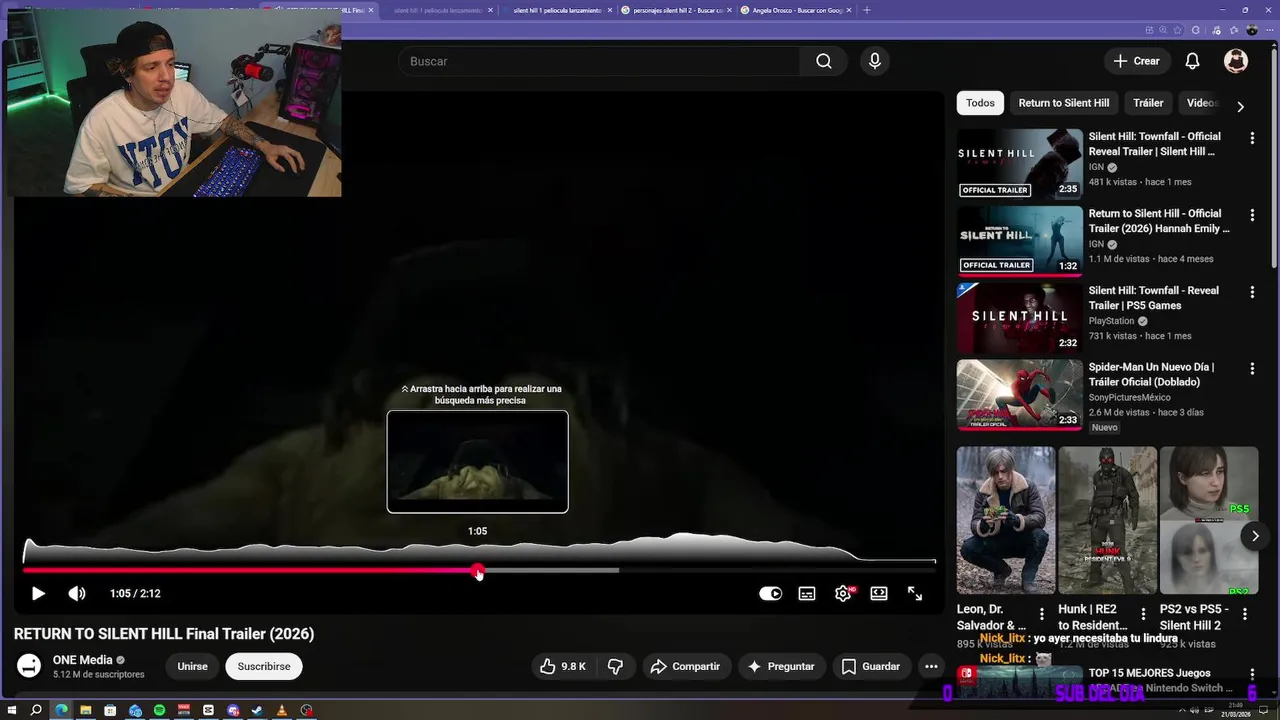Click Compartir to share video
The image size is (1280, 720).
(x=685, y=666)
